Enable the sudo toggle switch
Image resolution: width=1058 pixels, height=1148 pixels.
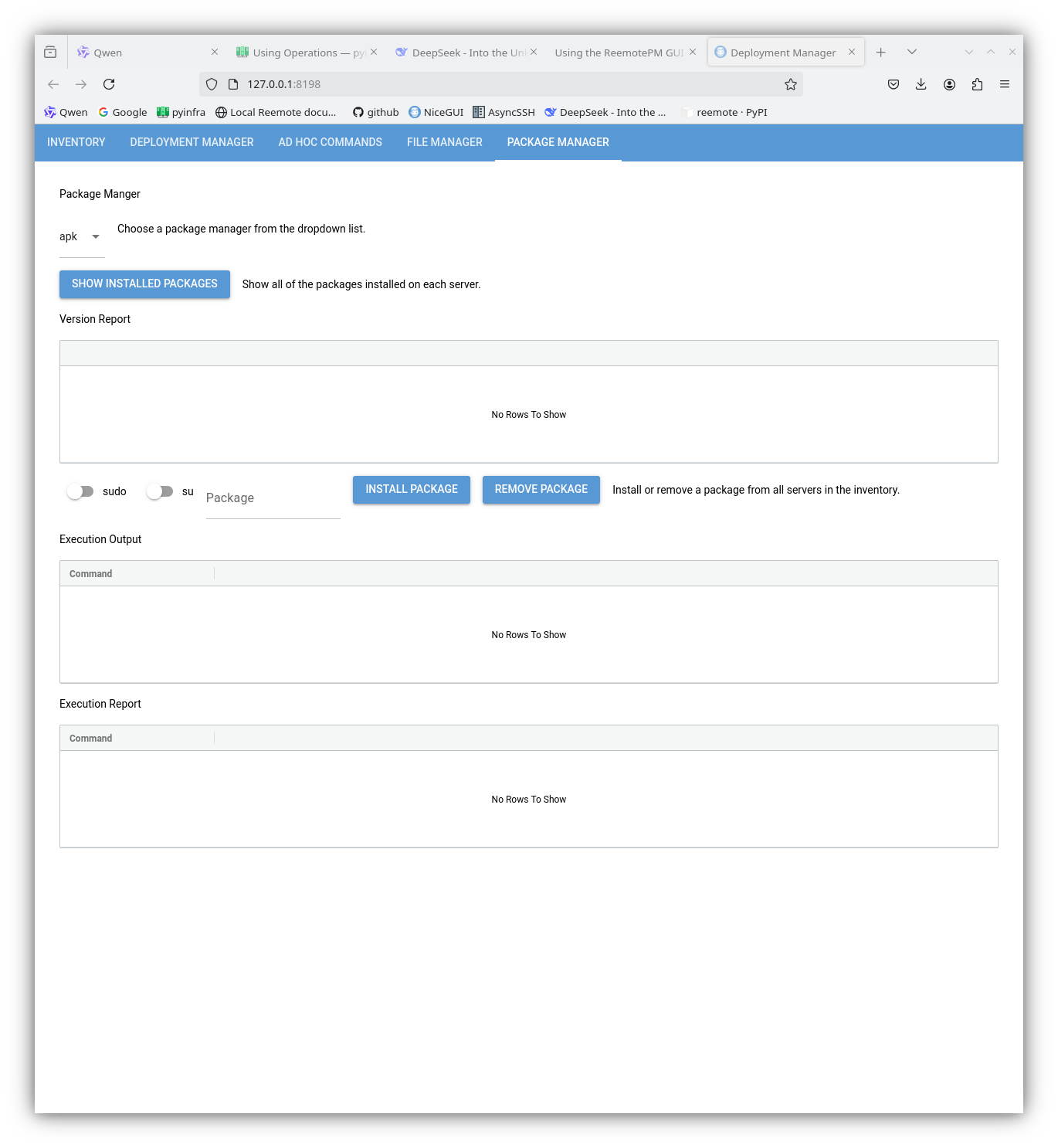(80, 491)
